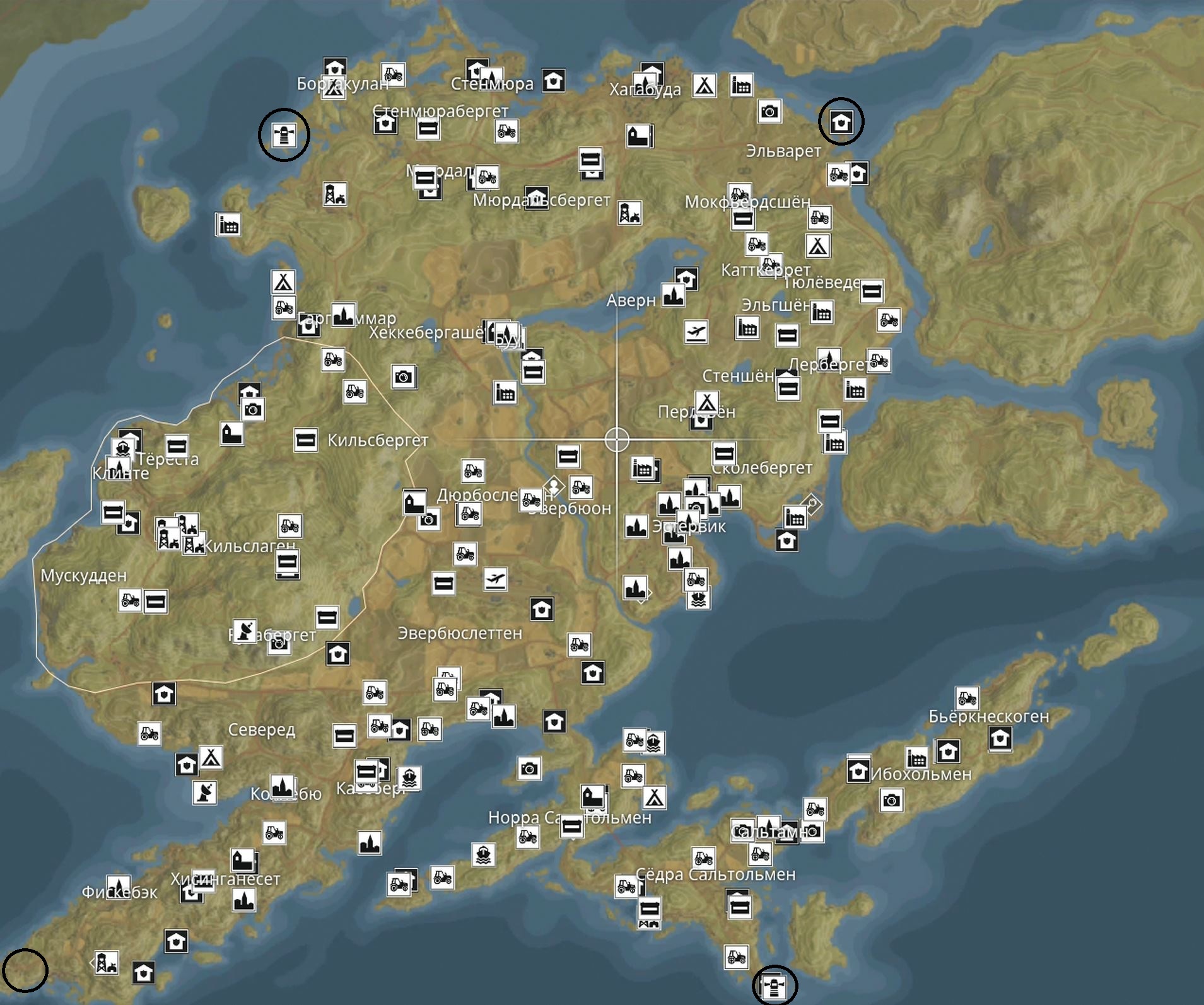Click the Эстервик map label
Viewport: 1204px width, 1005px height.
tap(689, 526)
